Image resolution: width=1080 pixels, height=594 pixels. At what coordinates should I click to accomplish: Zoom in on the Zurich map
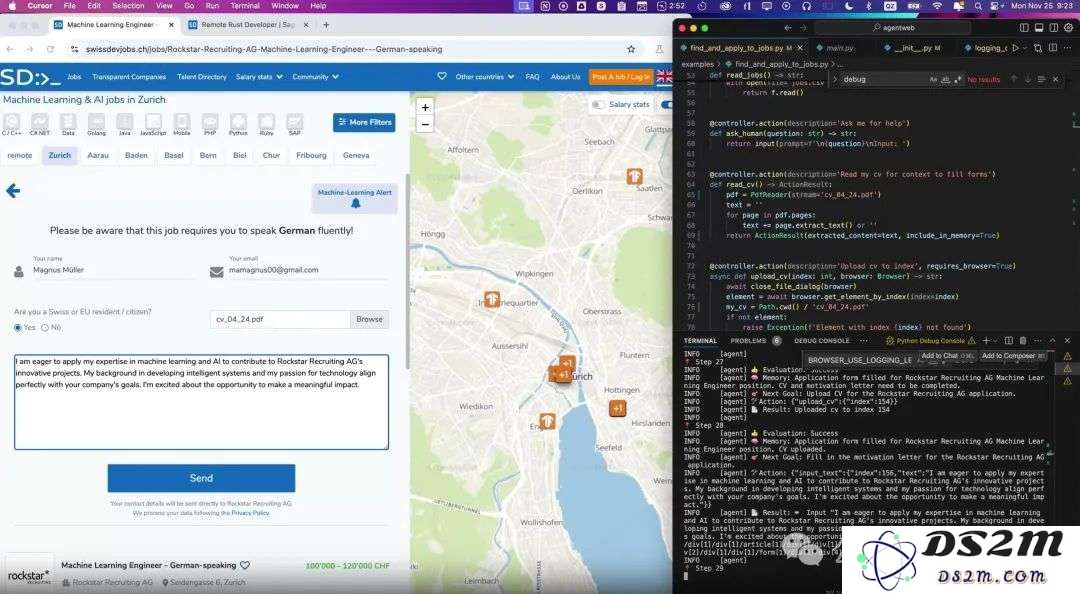tap(425, 107)
